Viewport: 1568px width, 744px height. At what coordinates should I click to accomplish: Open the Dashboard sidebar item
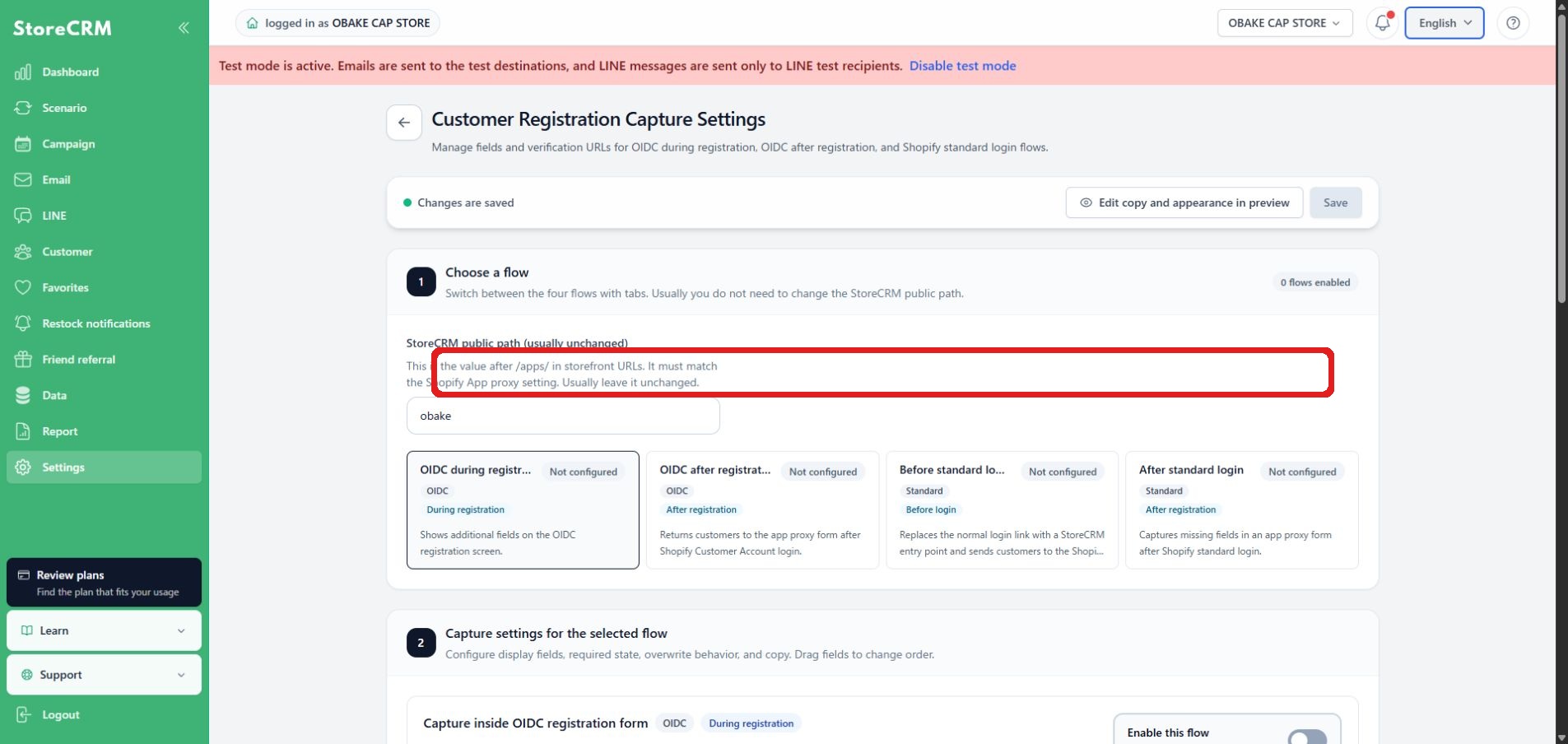point(104,72)
